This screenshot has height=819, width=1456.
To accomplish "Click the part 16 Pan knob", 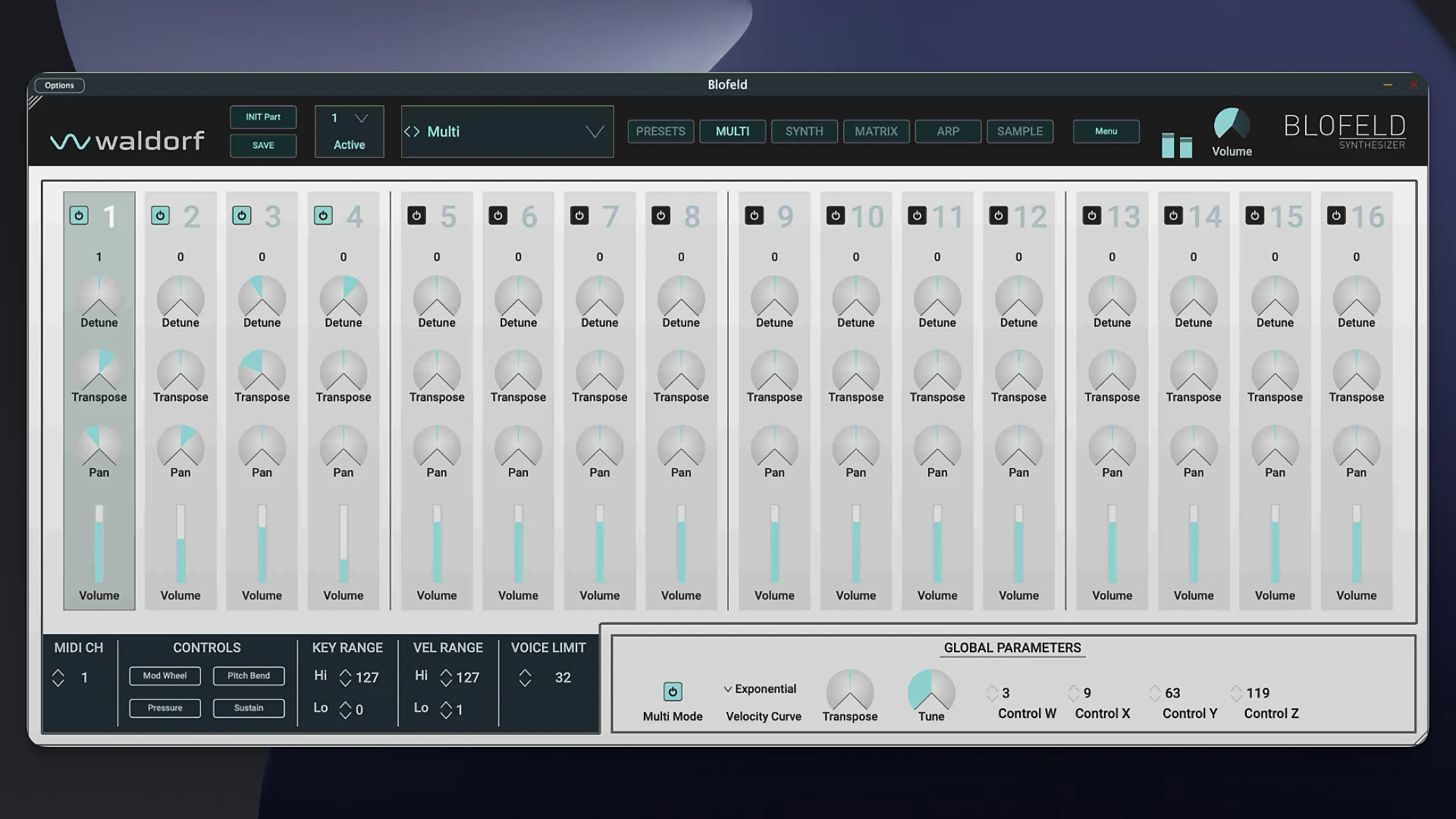I will 1357,447.
